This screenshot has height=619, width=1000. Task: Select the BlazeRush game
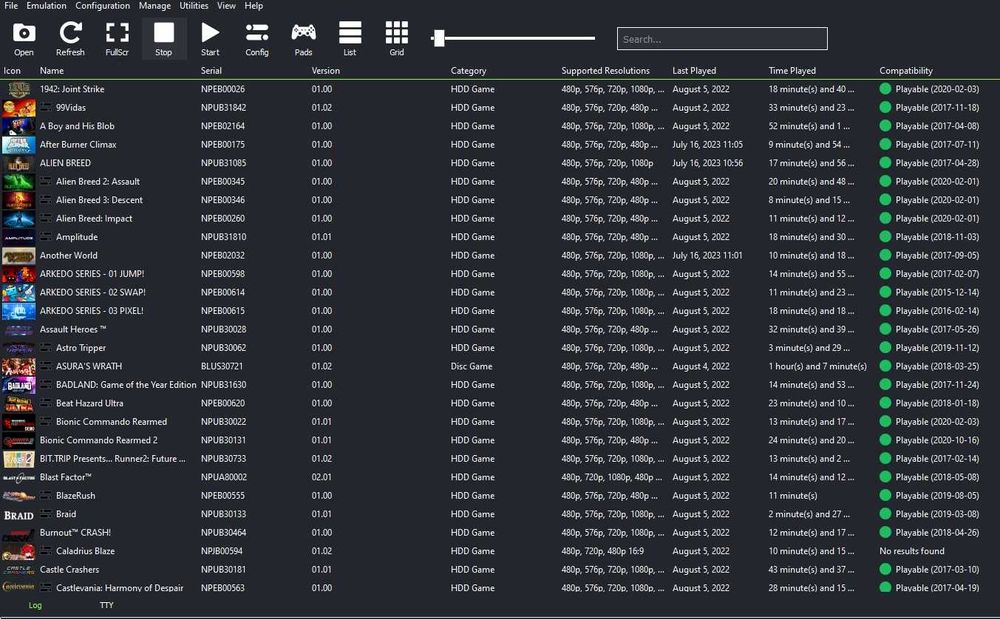[75, 496]
